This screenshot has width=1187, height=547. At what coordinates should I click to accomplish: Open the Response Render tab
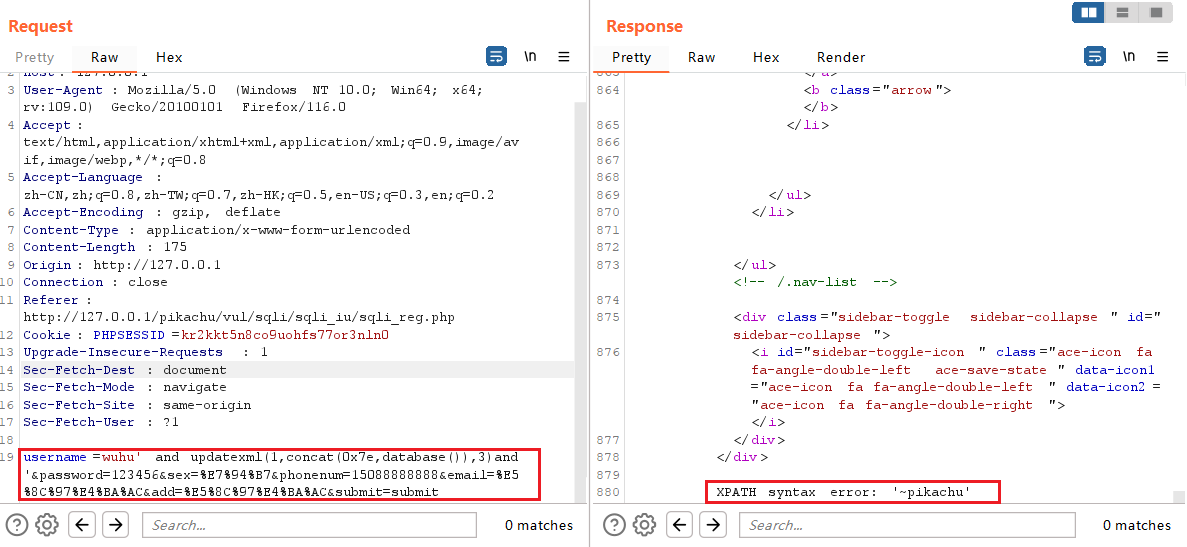point(841,57)
